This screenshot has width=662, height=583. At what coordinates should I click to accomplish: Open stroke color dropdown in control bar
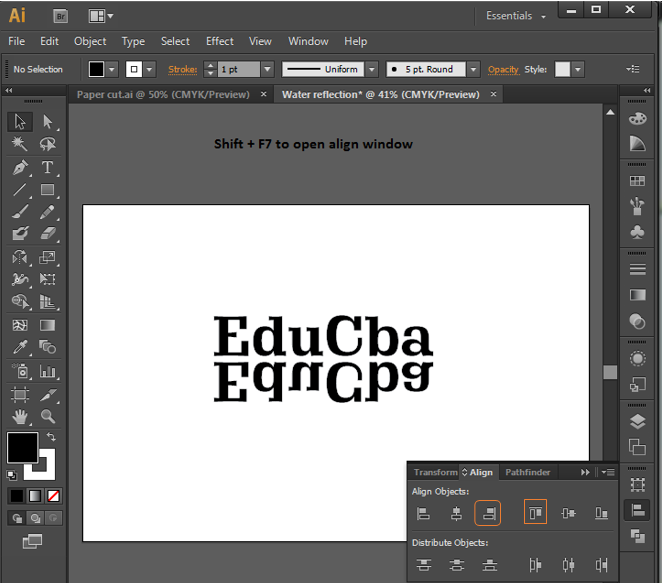click(149, 69)
